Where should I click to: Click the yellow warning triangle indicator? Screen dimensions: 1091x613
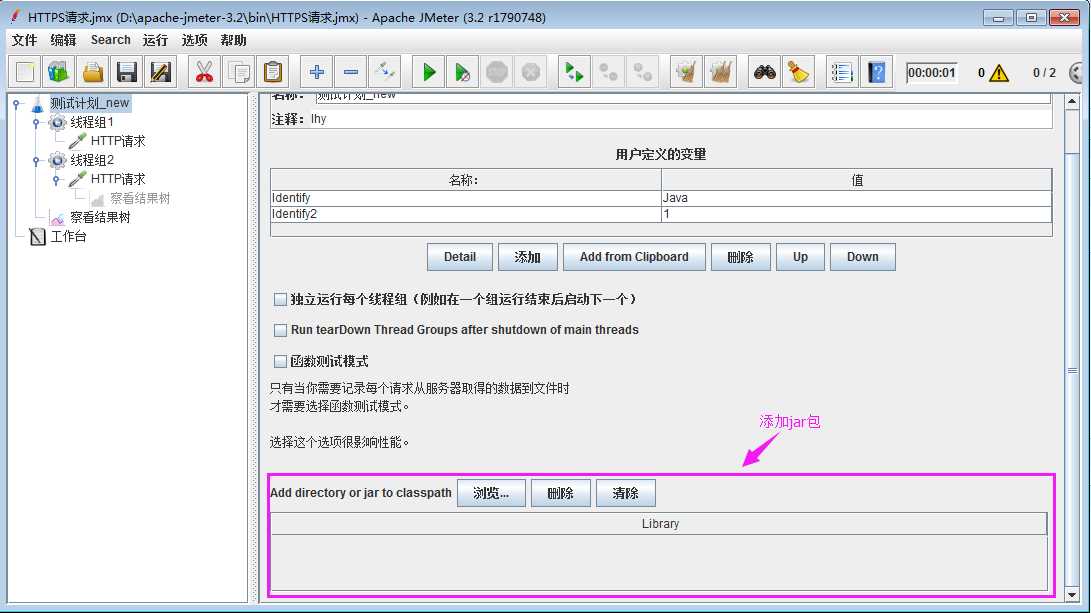tap(998, 72)
